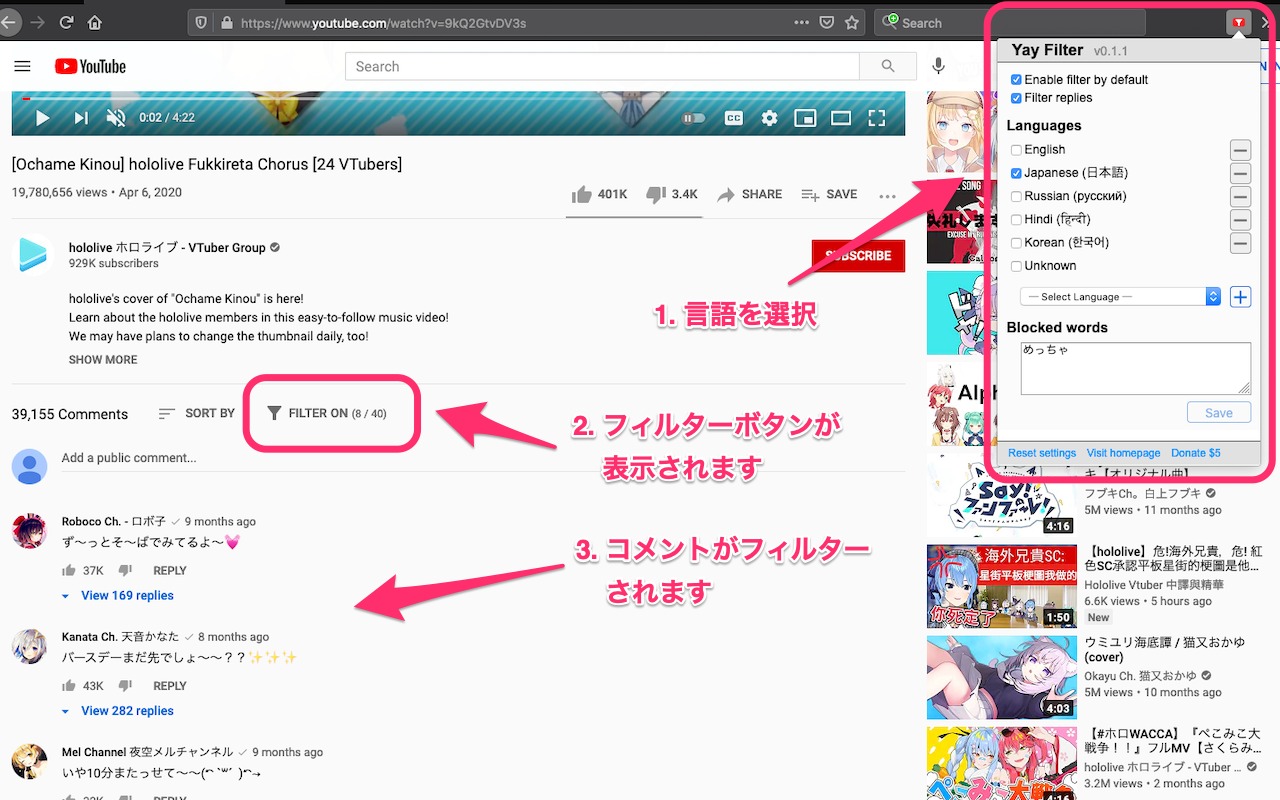Open the hololive channel avatar
Screen dimensions: 1280x800
point(32,256)
